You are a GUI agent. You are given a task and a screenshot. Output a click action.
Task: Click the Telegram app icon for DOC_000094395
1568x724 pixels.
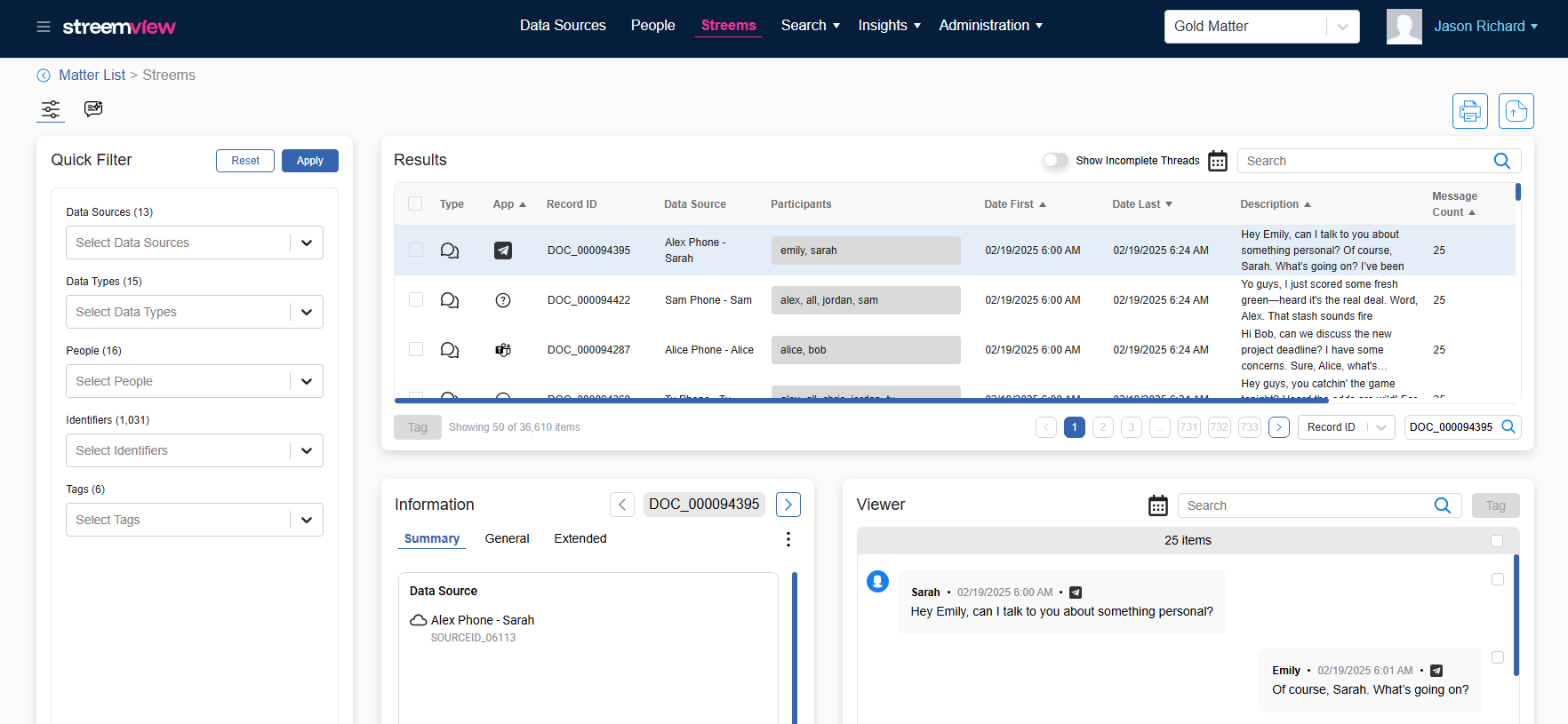click(x=503, y=251)
